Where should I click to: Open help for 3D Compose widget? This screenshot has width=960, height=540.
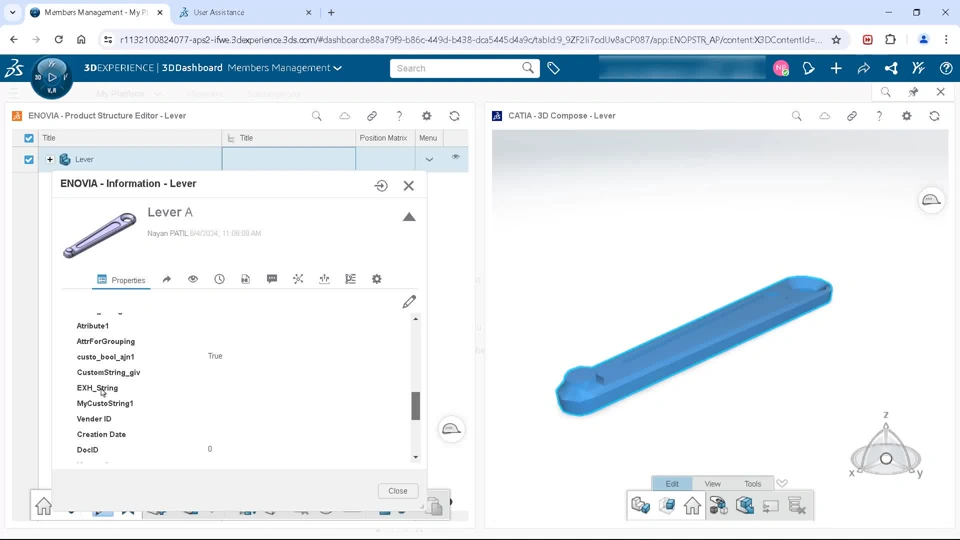tap(879, 116)
